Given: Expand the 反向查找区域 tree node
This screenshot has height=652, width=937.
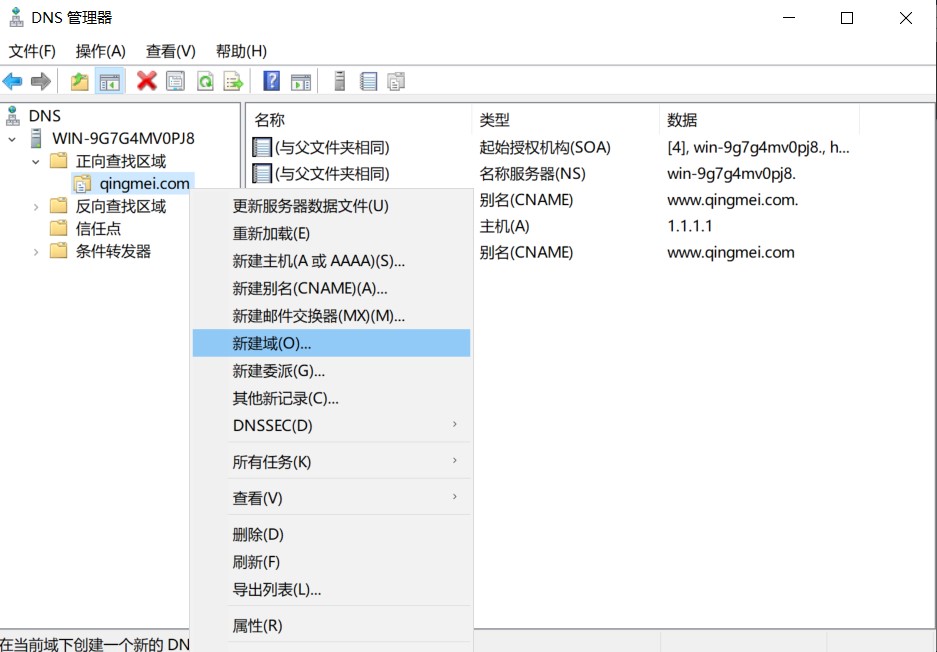Looking at the screenshot, I should point(36,207).
